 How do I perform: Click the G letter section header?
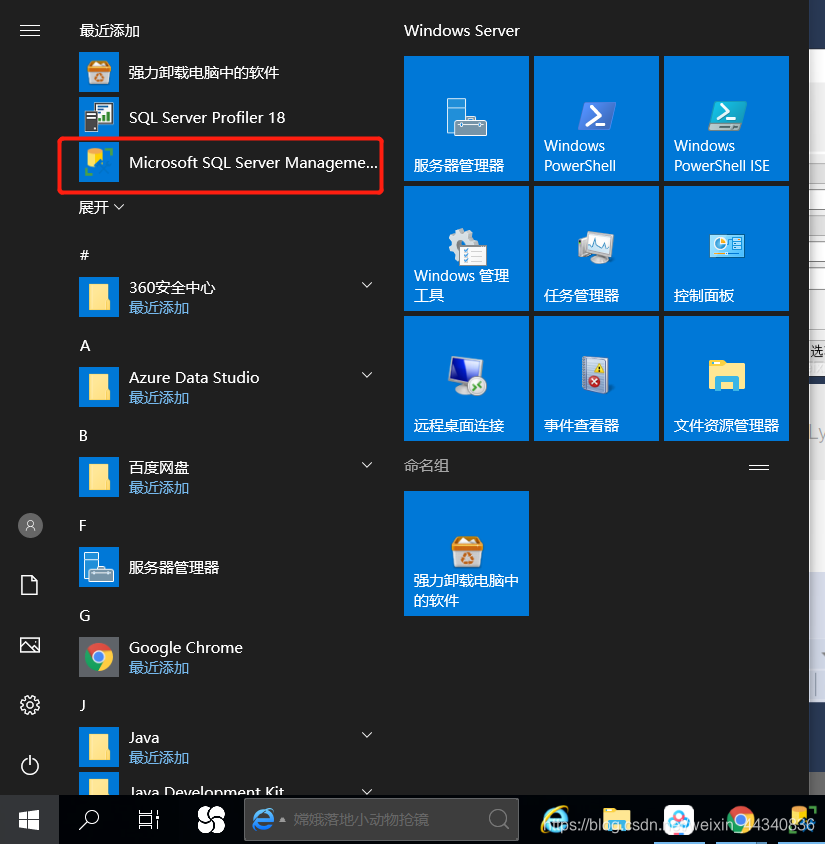point(85,615)
